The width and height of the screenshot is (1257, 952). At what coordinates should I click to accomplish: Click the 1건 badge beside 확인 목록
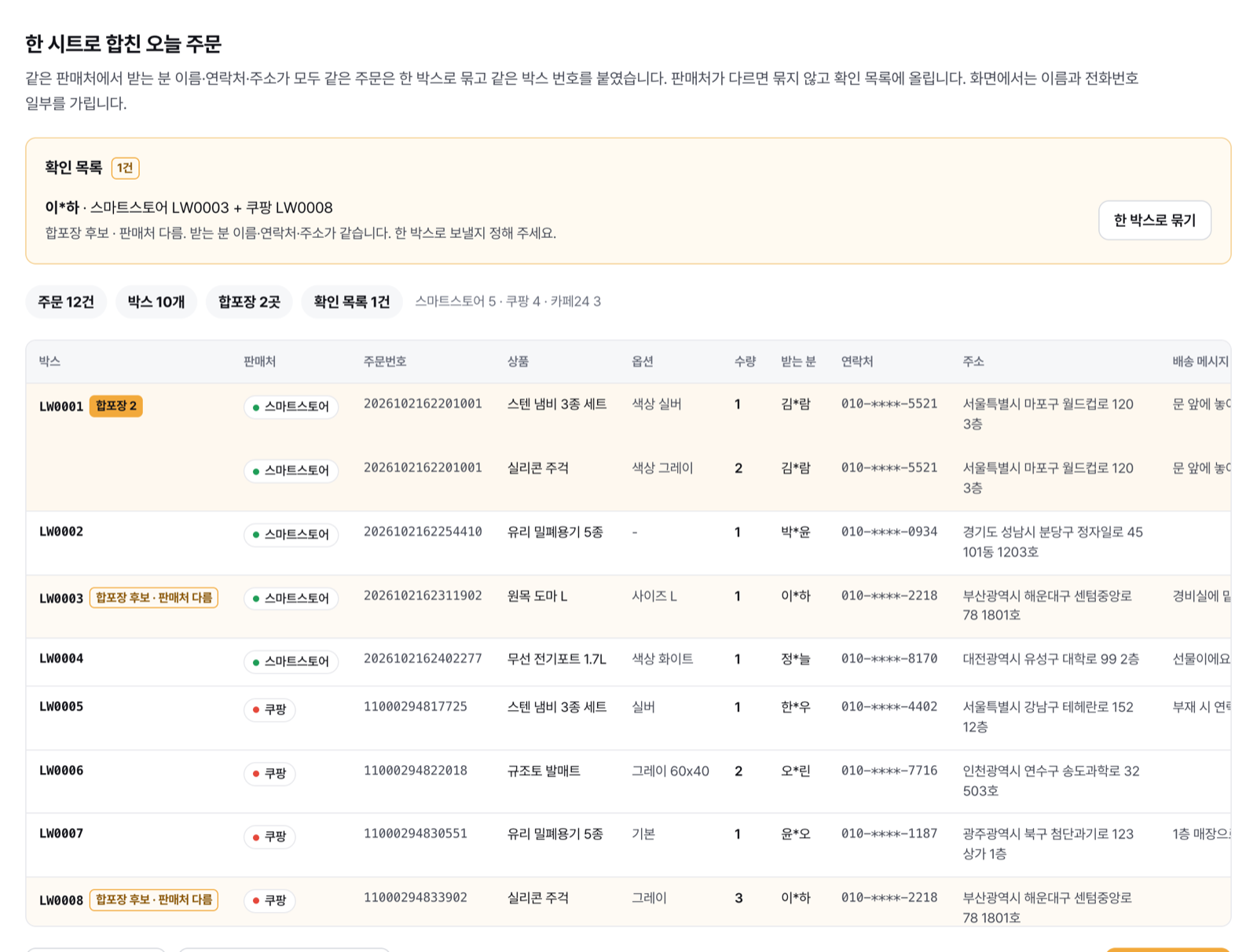[125, 168]
